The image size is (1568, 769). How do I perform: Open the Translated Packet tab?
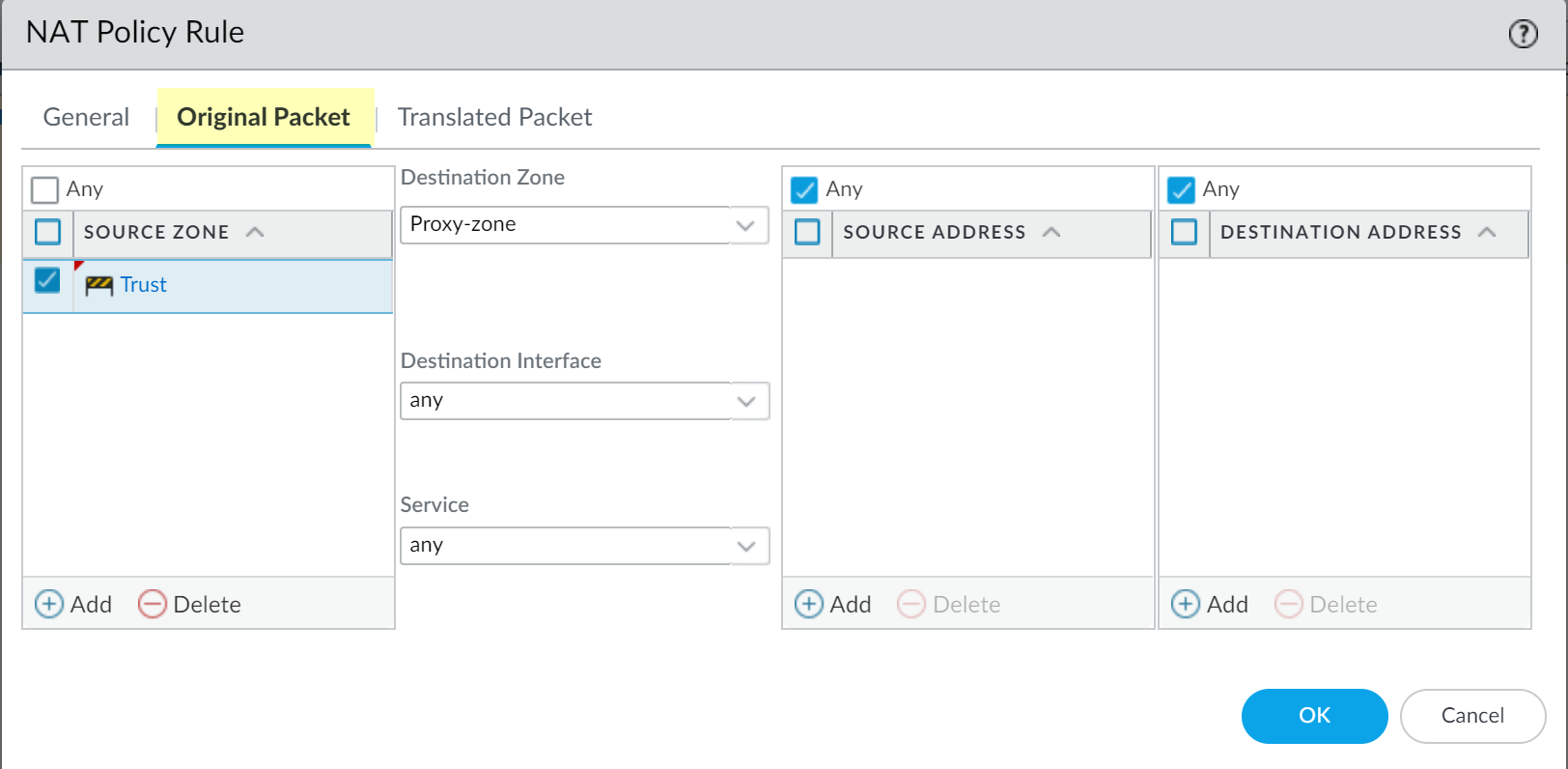coord(494,117)
